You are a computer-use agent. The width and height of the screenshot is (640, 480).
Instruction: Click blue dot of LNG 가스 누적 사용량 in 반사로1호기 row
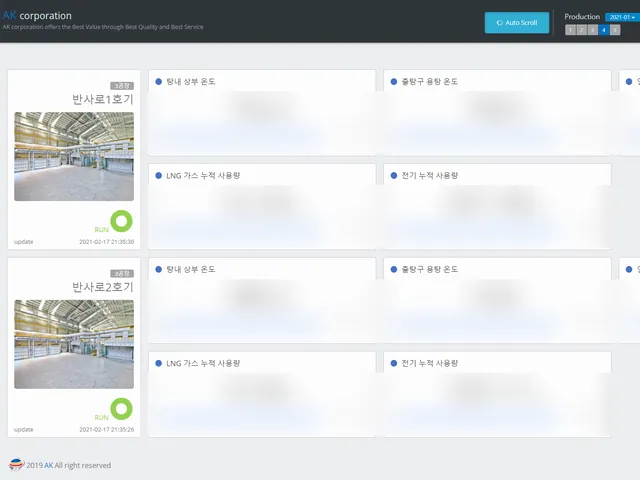(x=159, y=176)
